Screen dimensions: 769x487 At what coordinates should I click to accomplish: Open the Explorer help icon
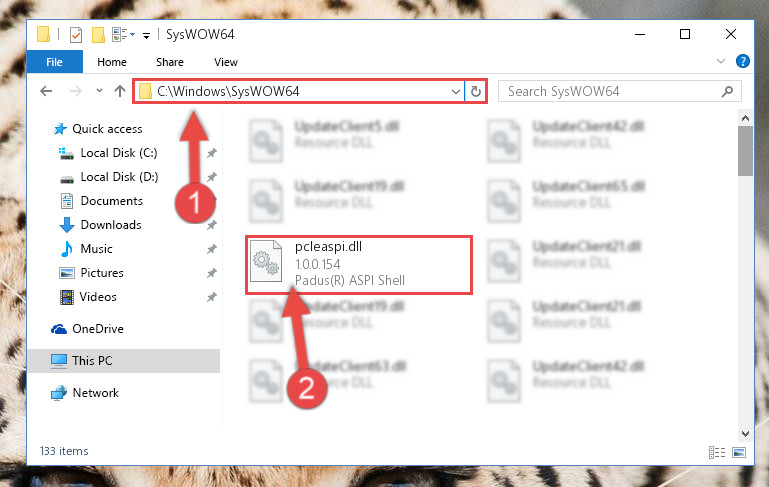pos(743,61)
